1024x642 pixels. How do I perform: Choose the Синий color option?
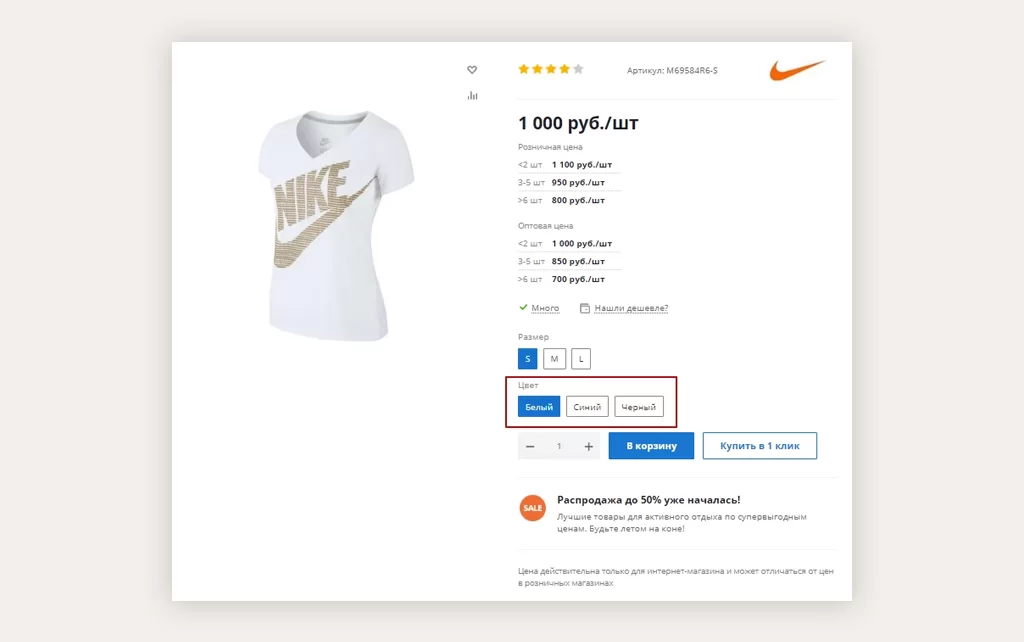point(587,407)
